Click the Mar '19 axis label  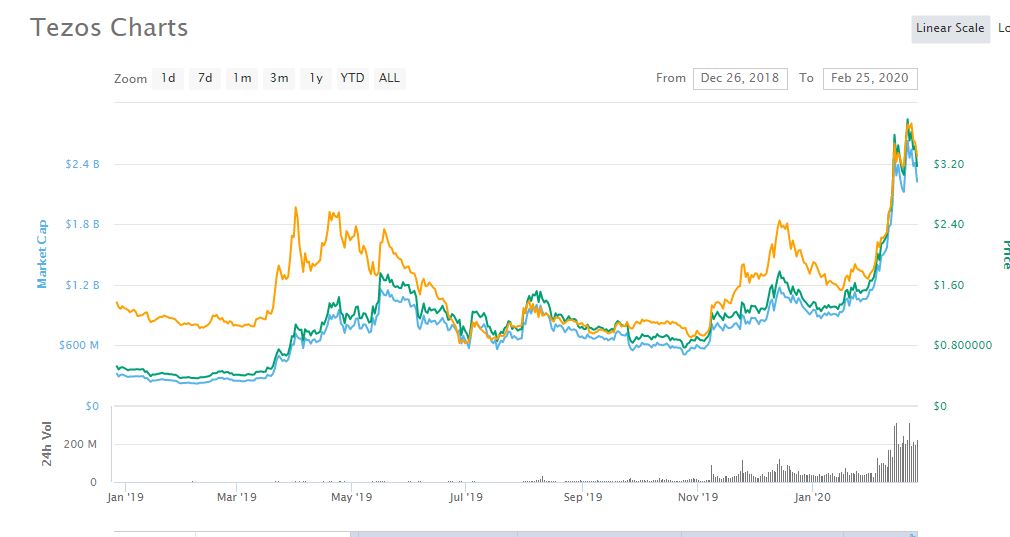[236, 497]
